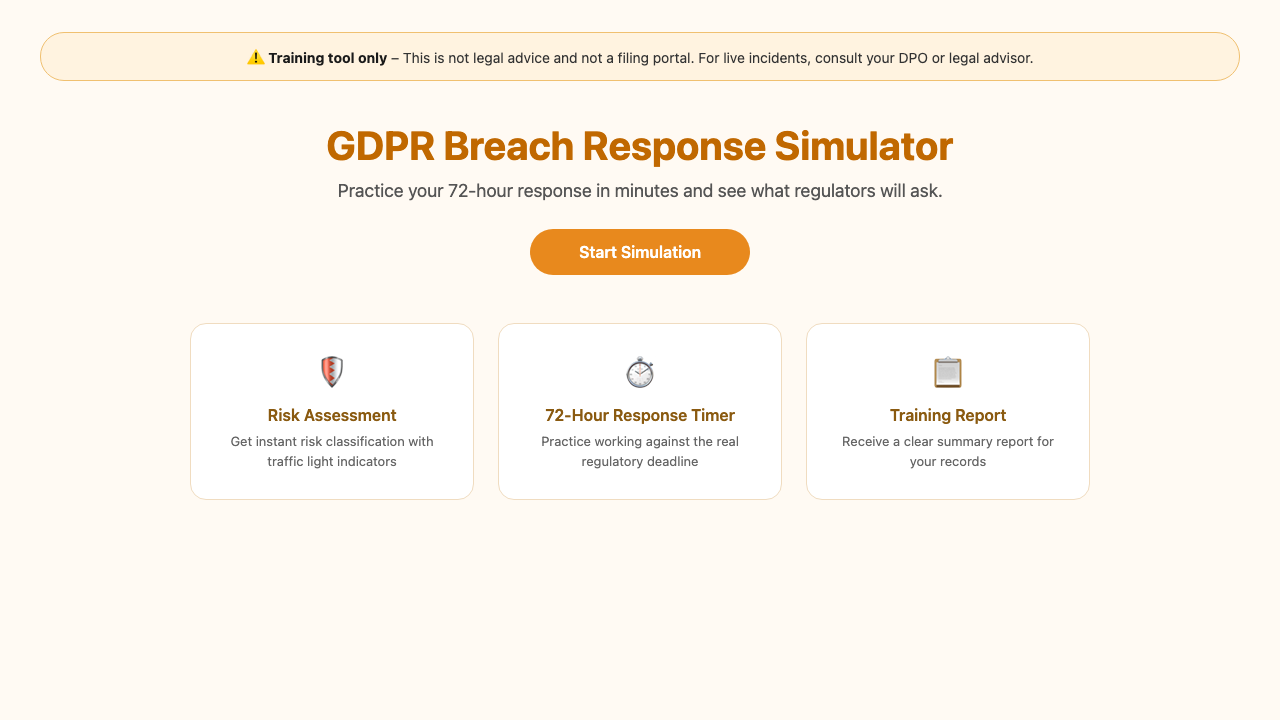Click the regulatory deadline description on middle card
The image size is (1280, 720).
point(639,451)
